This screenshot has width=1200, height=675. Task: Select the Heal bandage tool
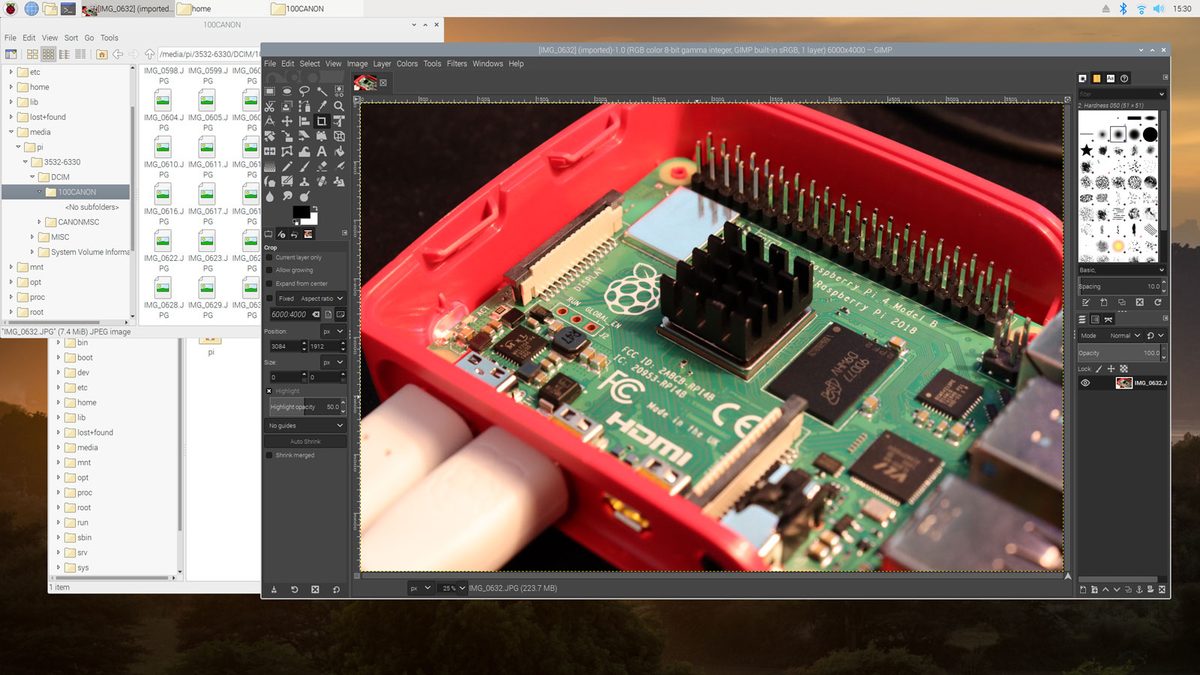click(322, 181)
